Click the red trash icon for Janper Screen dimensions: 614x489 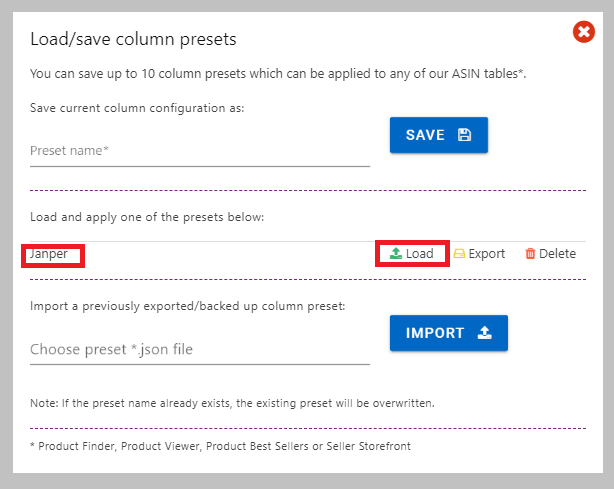pyautogui.click(x=530, y=254)
